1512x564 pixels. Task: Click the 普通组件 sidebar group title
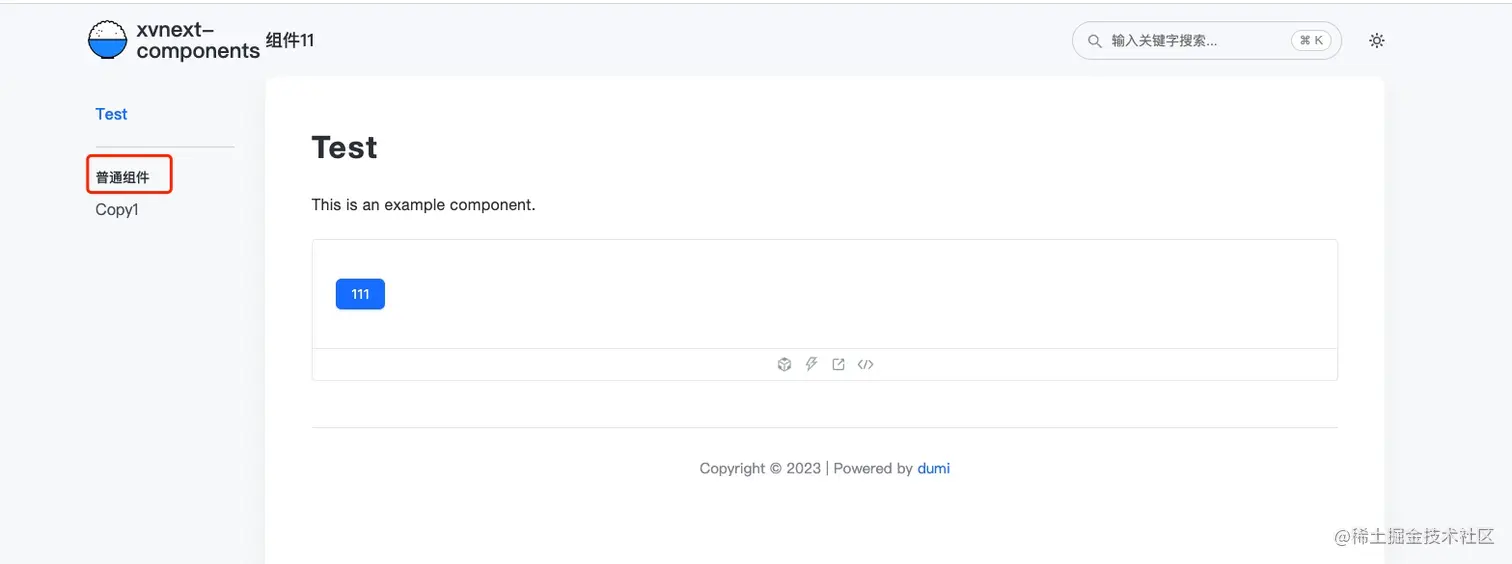point(123,178)
